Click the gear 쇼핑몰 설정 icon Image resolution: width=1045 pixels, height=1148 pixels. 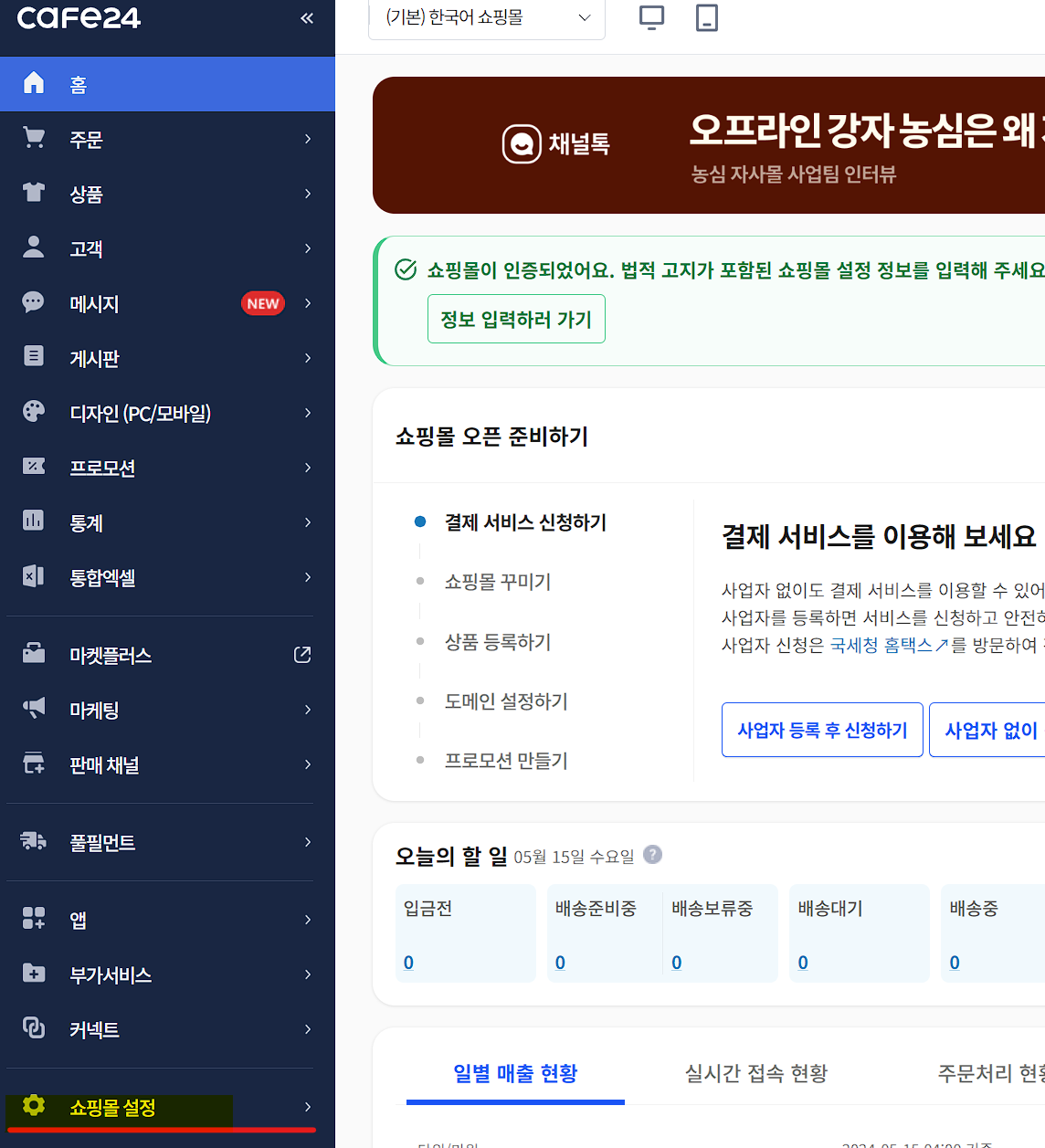(34, 1106)
